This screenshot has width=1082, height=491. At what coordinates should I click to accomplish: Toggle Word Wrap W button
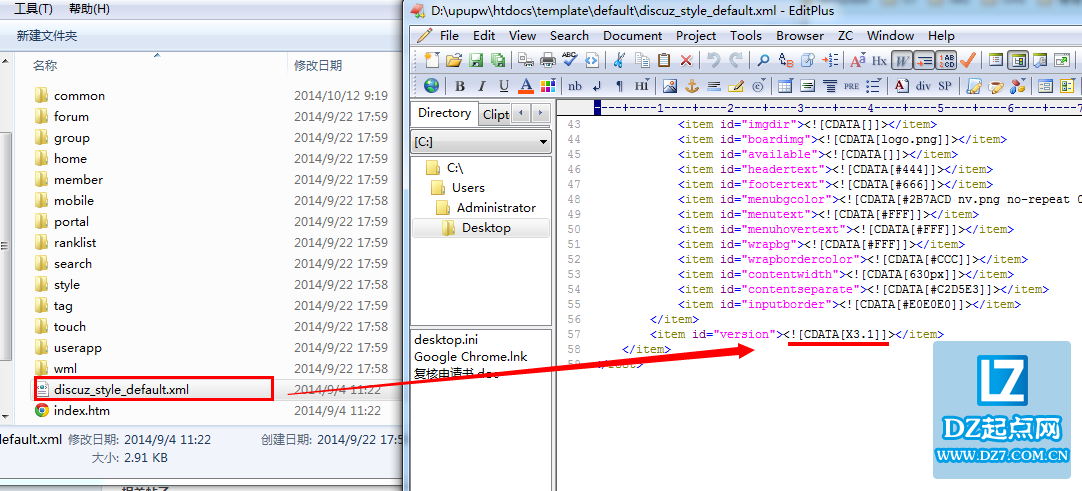pos(902,60)
